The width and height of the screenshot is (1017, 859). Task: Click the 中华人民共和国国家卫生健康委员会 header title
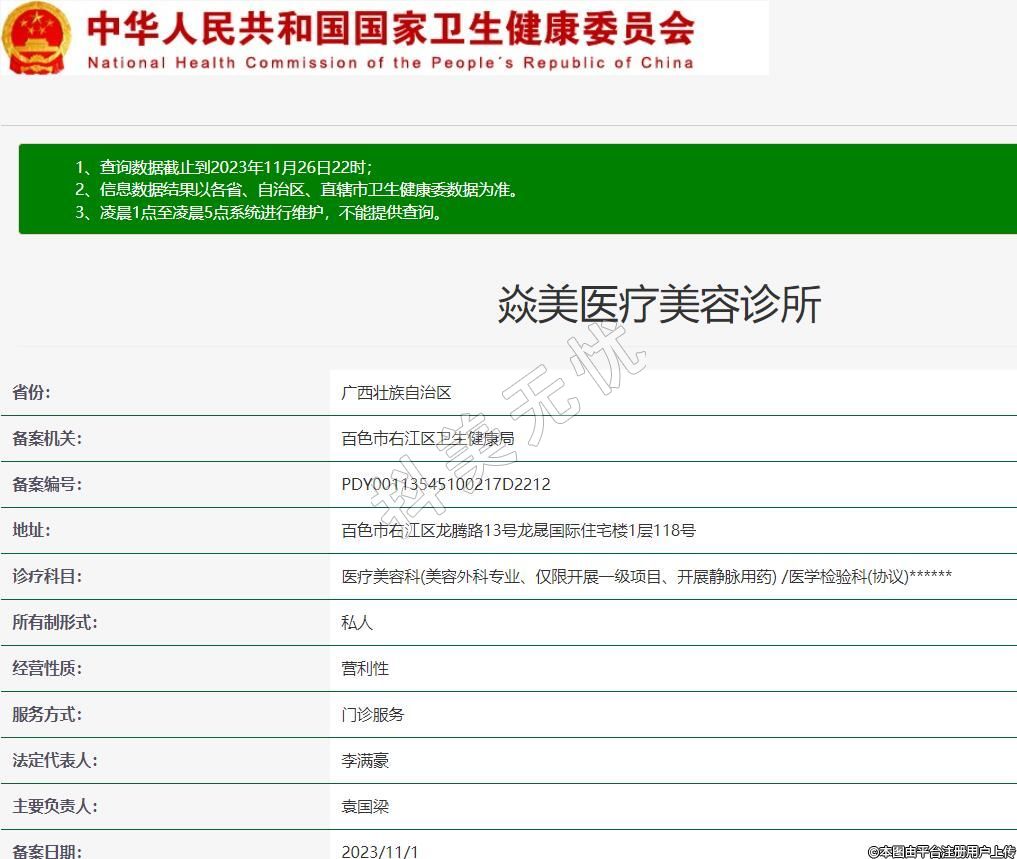390,27
